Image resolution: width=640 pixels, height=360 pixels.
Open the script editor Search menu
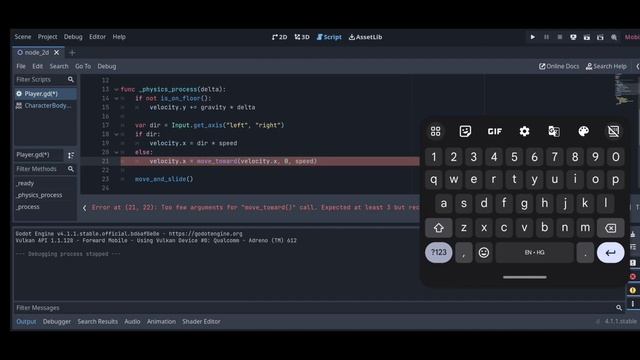point(59,66)
